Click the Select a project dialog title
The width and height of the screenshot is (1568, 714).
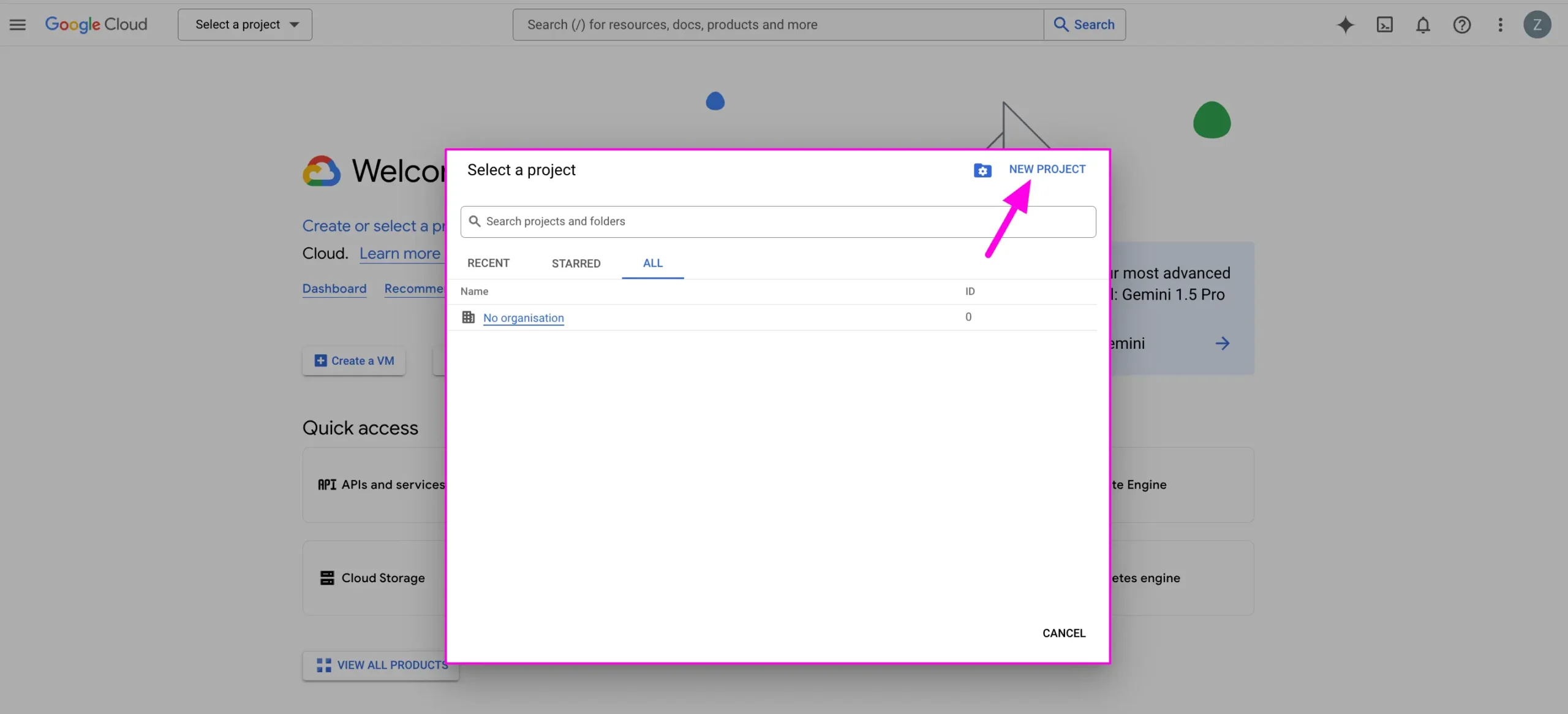521,170
